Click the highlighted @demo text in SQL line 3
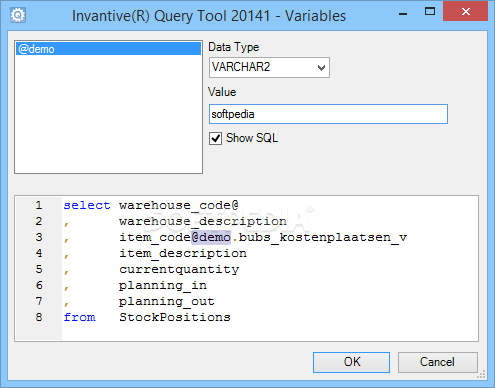Screen dimensions: 495x388 tap(211, 237)
